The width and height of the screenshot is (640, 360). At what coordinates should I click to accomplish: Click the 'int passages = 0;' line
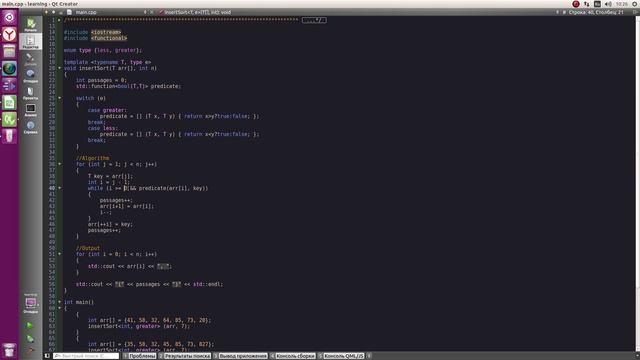click(102, 80)
